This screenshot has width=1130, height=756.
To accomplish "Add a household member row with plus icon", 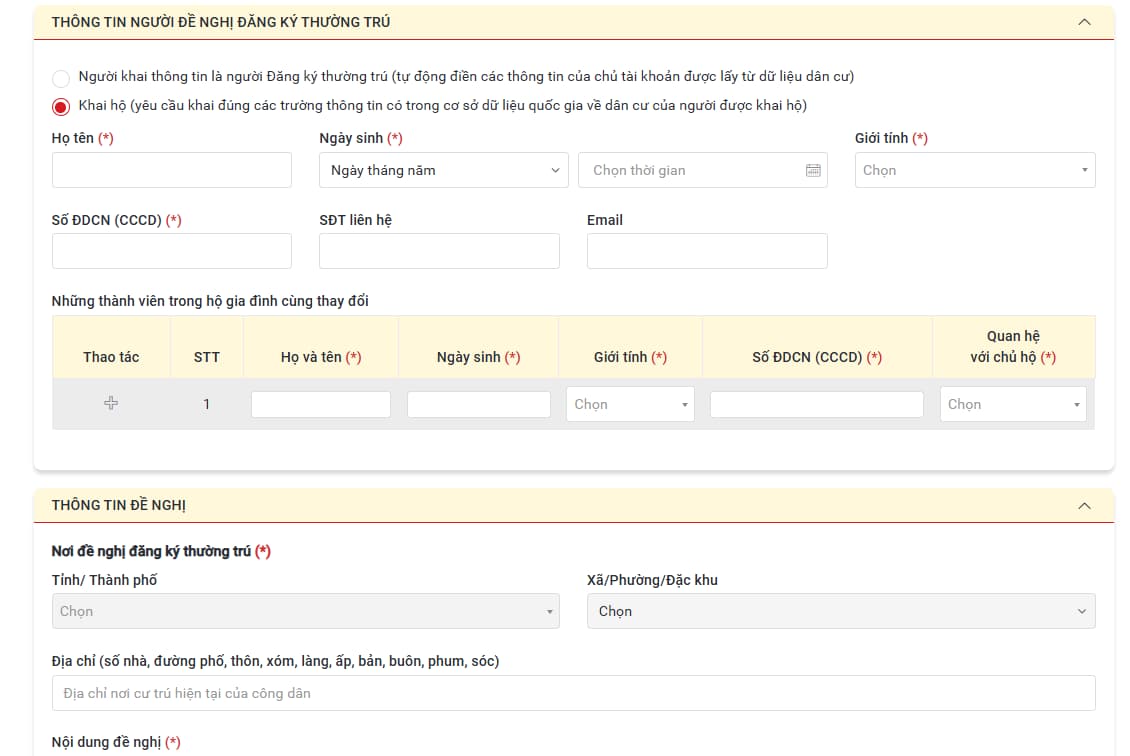I will tap(111, 403).
